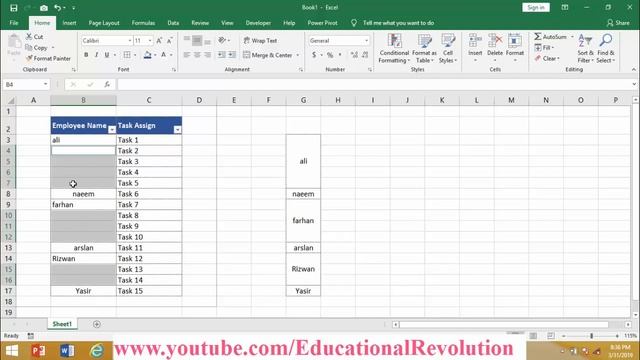Click the Windows Start button
640x360 pixels.
tap(12, 351)
